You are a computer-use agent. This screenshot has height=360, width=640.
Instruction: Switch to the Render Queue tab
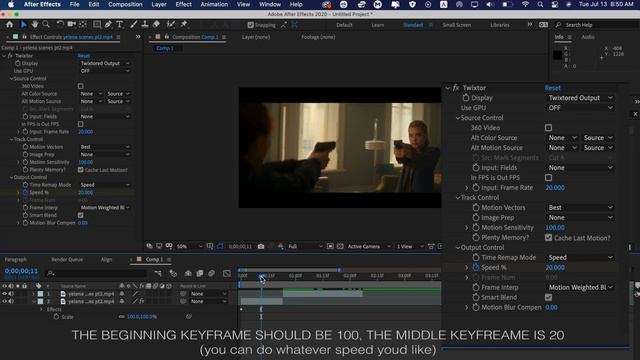67,260
